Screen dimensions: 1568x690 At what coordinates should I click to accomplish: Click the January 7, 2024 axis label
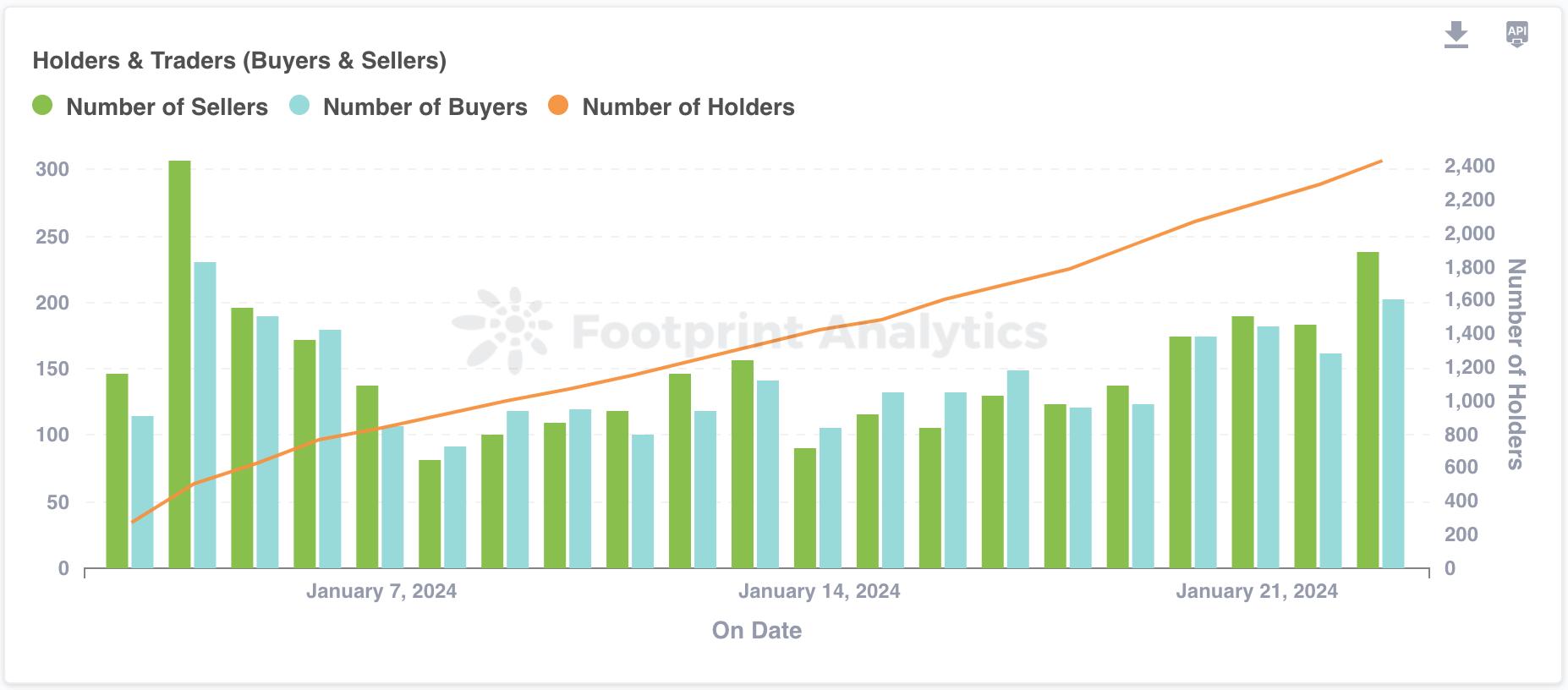(x=381, y=591)
